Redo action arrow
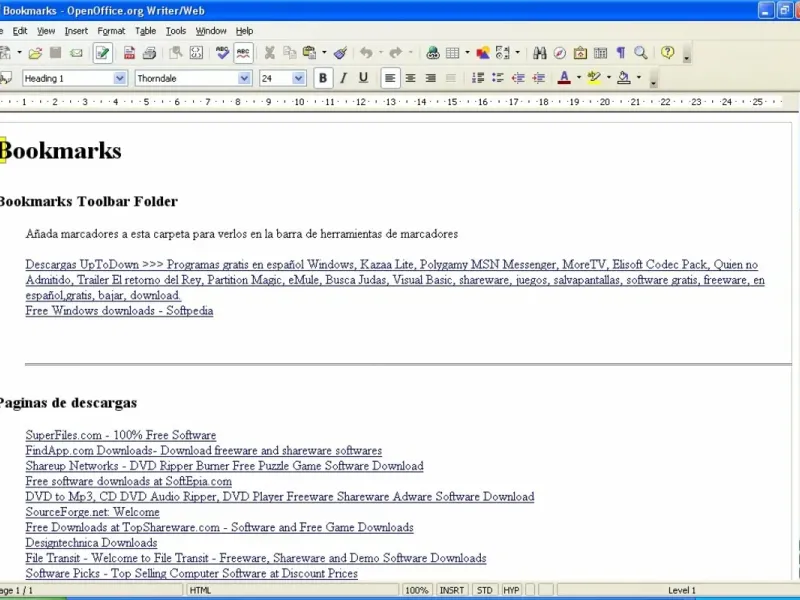Image resolution: width=800 pixels, height=600 pixels. [x=396, y=53]
